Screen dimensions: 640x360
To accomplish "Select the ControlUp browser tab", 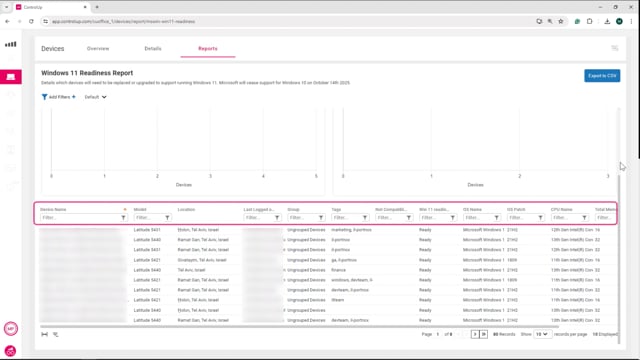I will pos(51,7).
